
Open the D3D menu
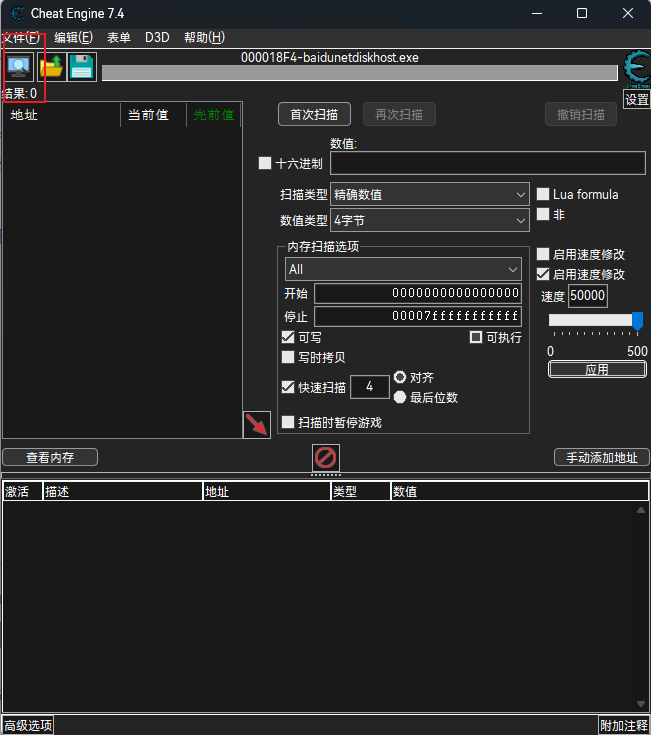(x=157, y=38)
